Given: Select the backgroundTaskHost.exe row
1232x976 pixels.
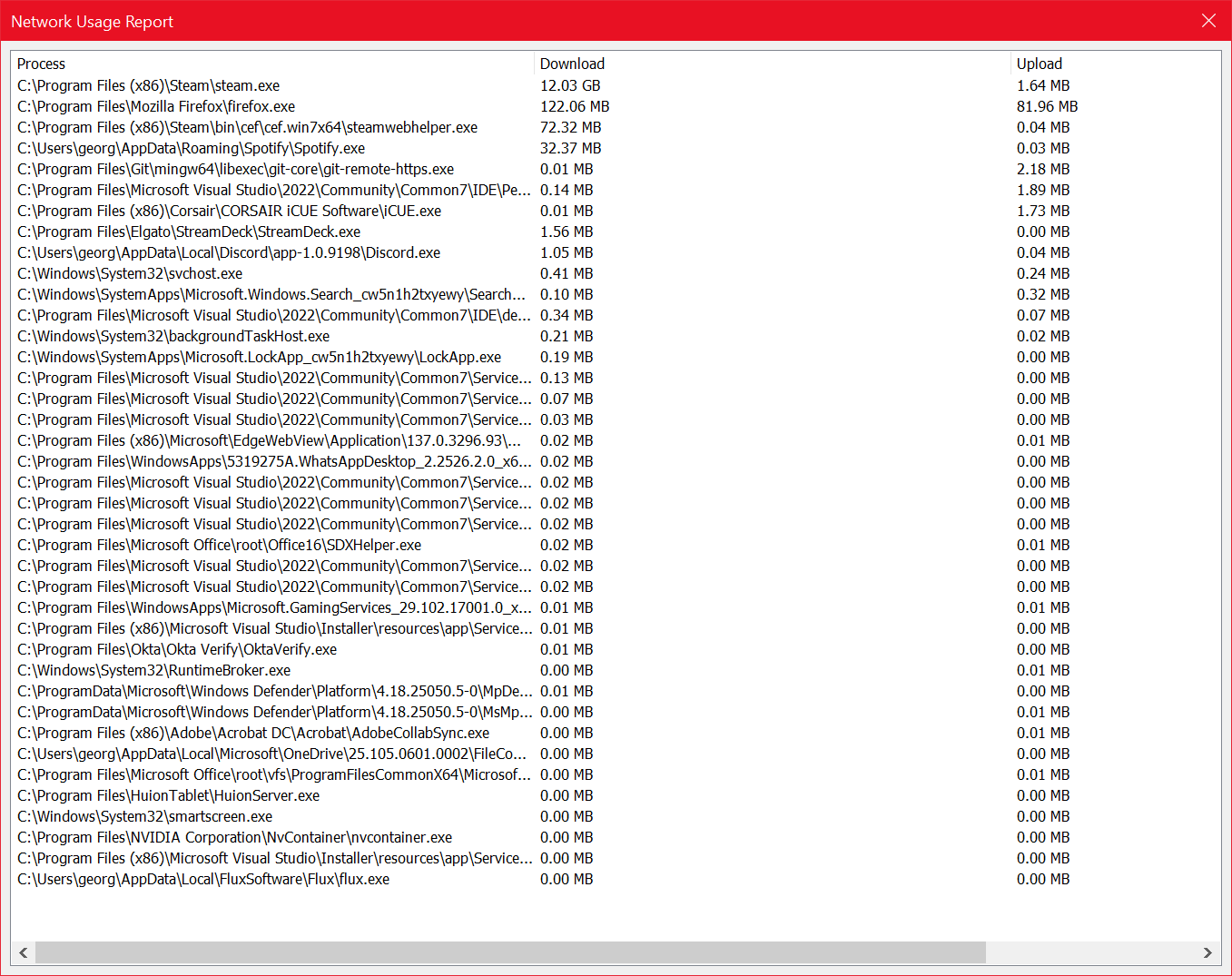Looking at the screenshot, I should coord(616,336).
